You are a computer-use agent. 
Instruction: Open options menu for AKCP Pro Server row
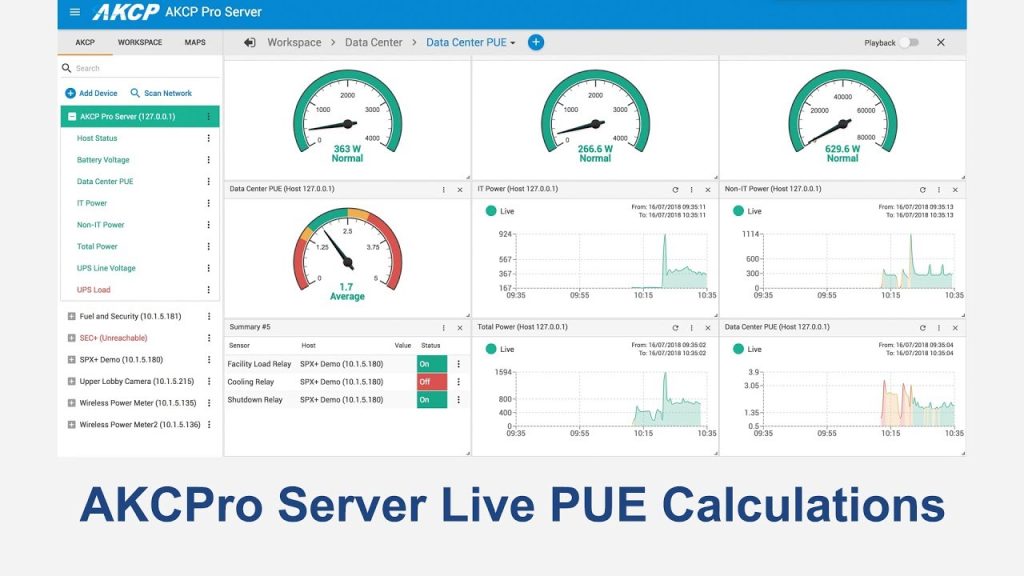click(208, 116)
